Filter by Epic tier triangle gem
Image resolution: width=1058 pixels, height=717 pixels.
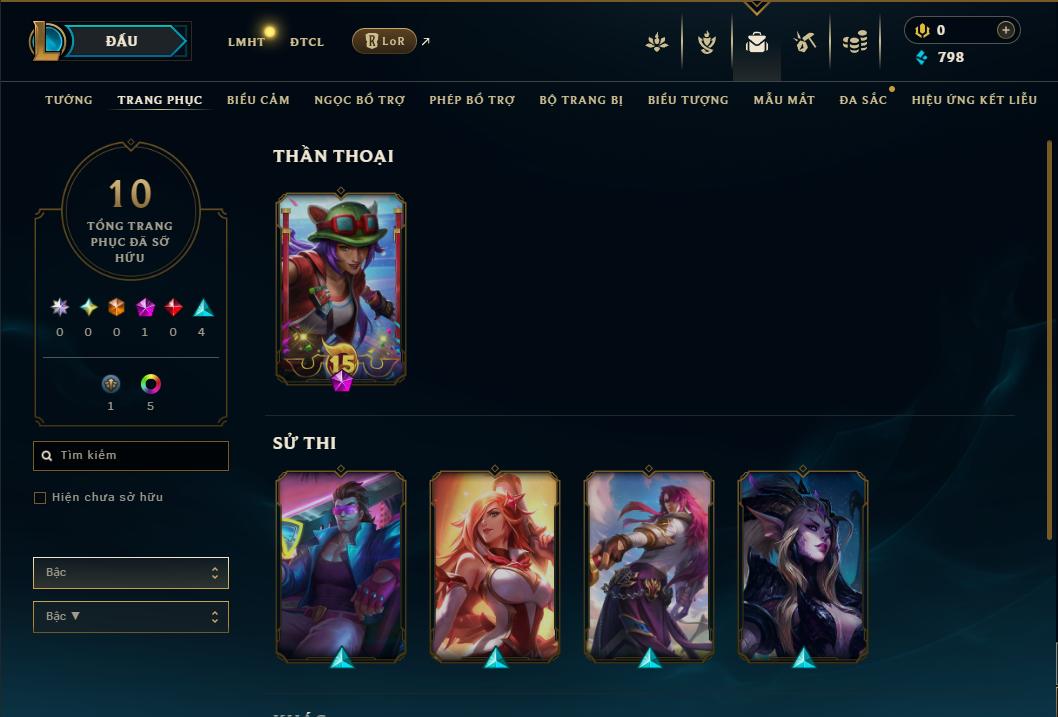[203, 308]
